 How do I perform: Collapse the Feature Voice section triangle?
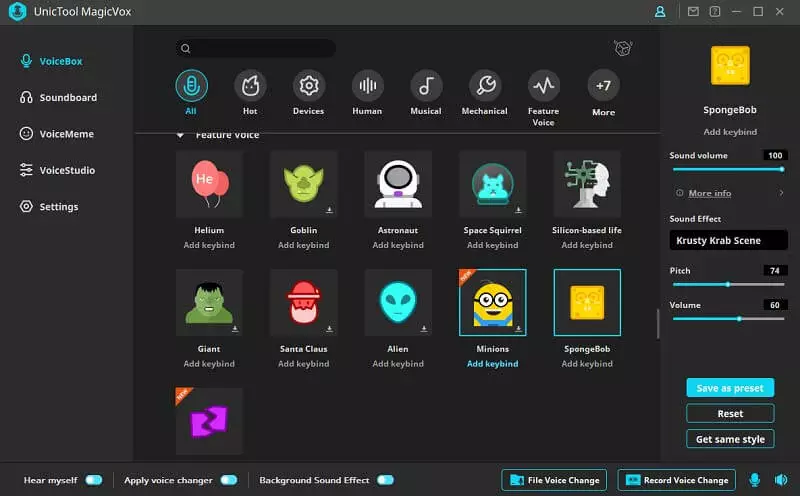(180, 135)
